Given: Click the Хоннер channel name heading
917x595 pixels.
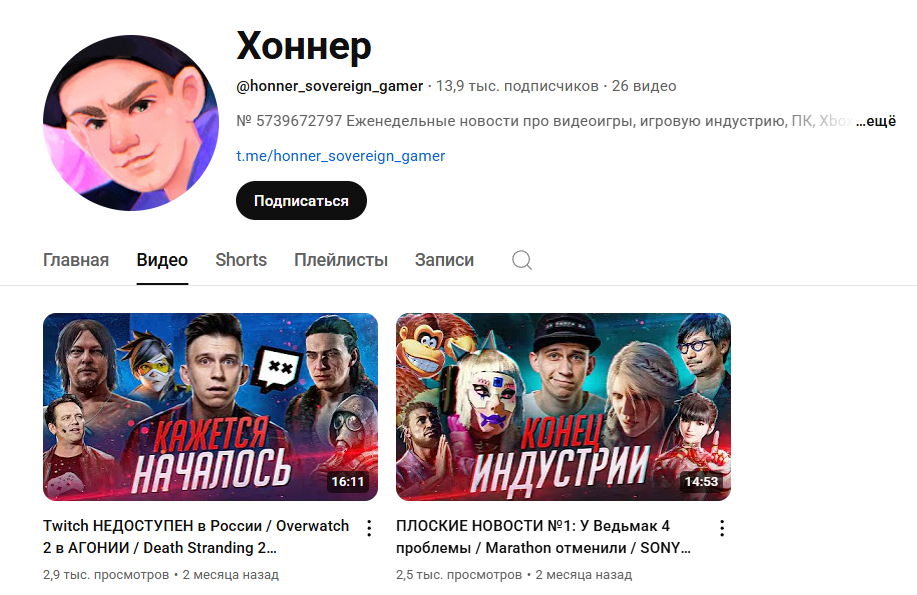Looking at the screenshot, I should click(x=304, y=46).
